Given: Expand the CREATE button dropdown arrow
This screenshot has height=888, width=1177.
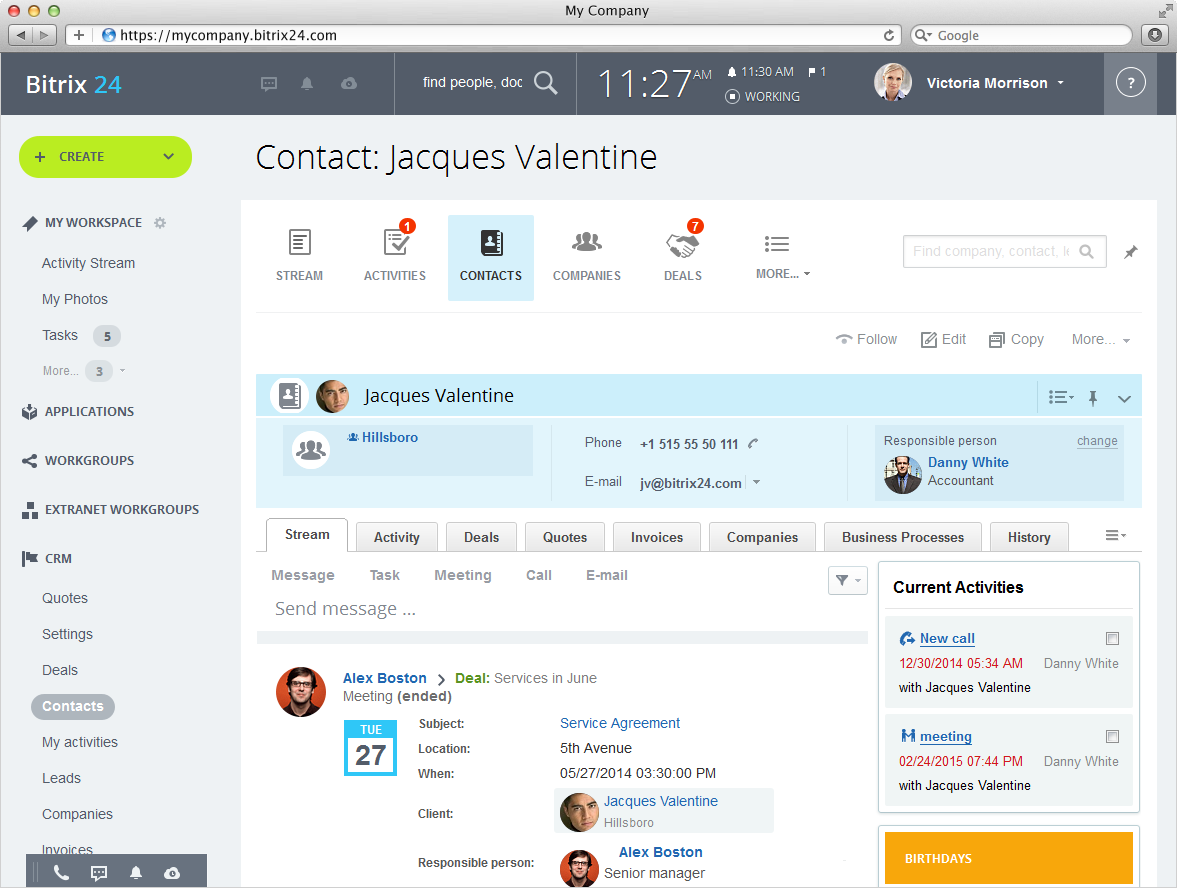Looking at the screenshot, I should (x=169, y=156).
